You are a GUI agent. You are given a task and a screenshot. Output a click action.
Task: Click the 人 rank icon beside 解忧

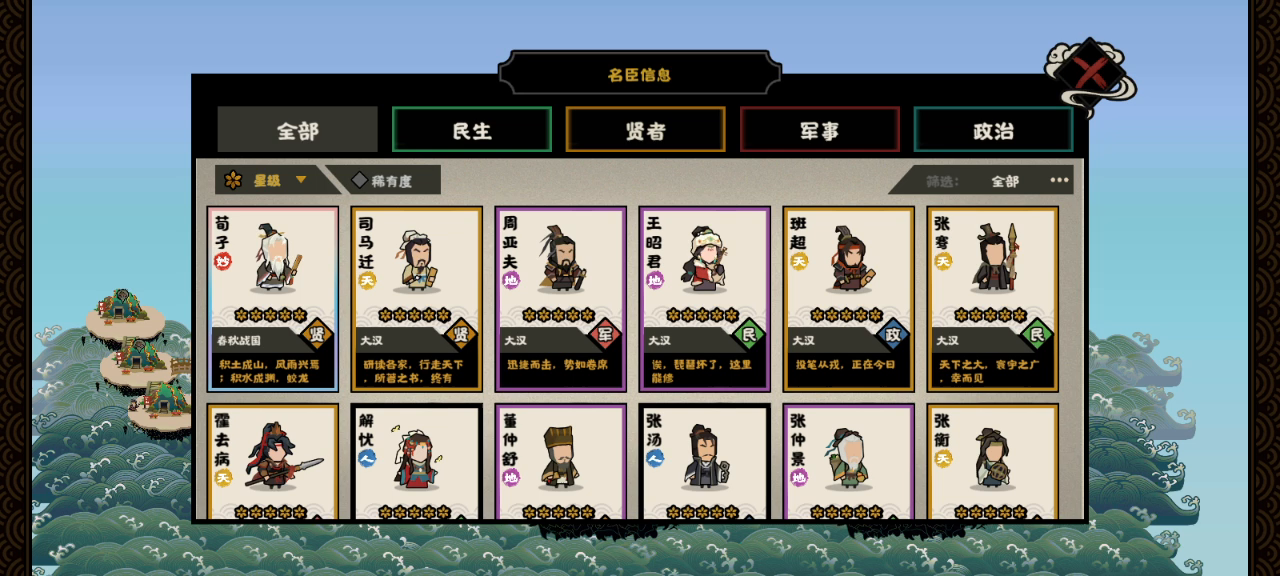(x=367, y=458)
